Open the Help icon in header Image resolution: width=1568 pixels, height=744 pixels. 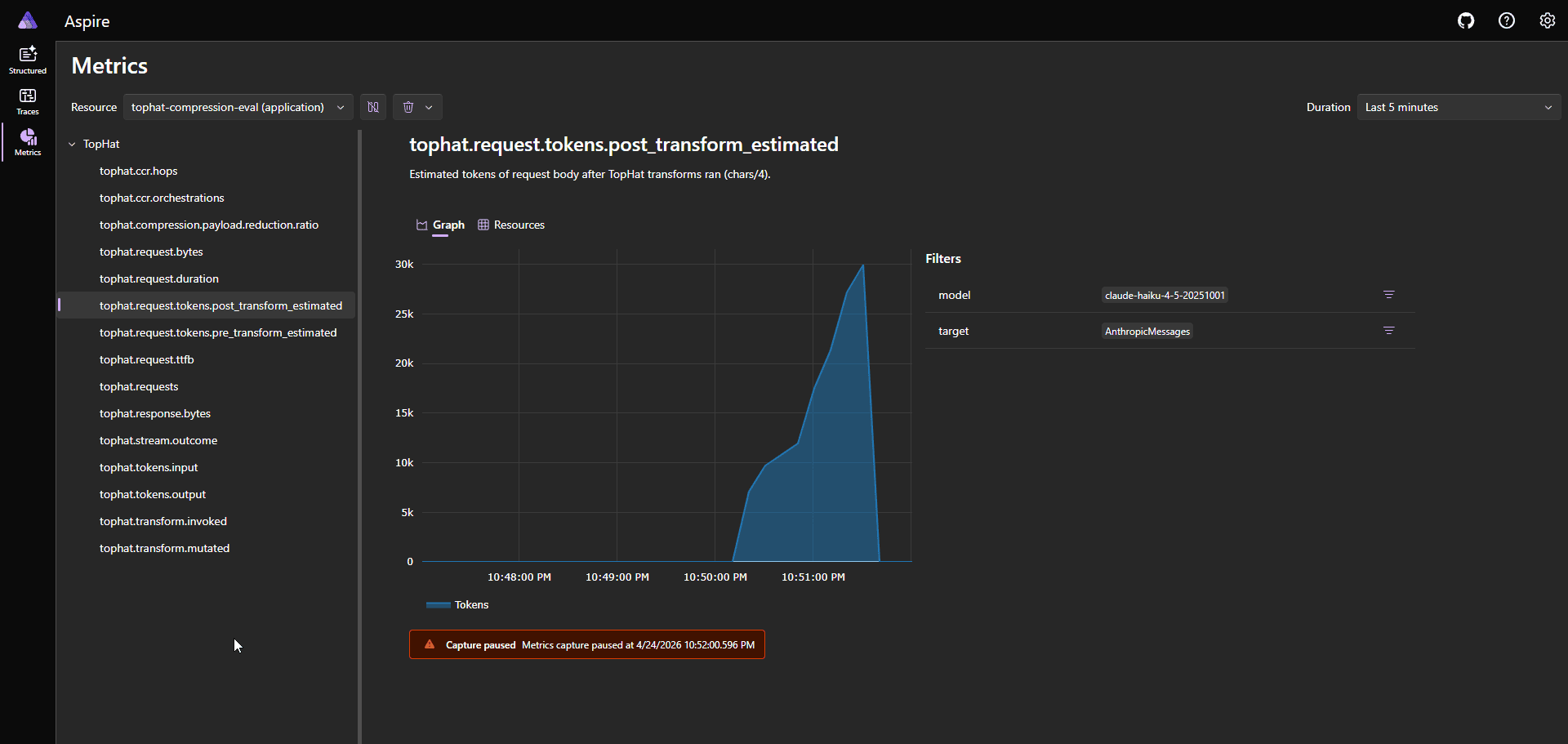click(x=1507, y=21)
